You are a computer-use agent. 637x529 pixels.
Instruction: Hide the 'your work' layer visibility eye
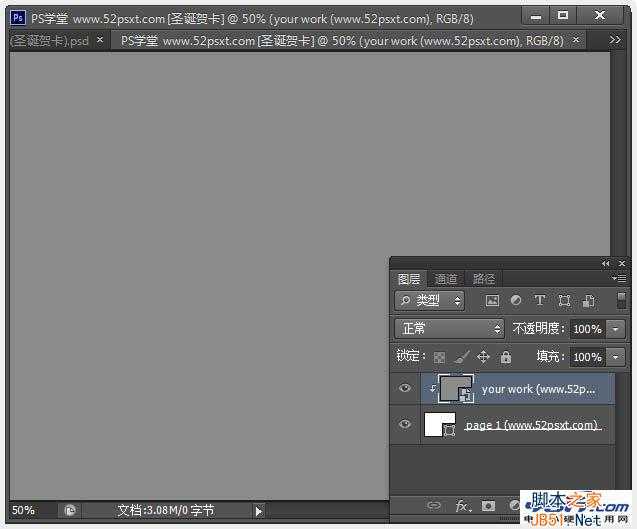[405, 389]
